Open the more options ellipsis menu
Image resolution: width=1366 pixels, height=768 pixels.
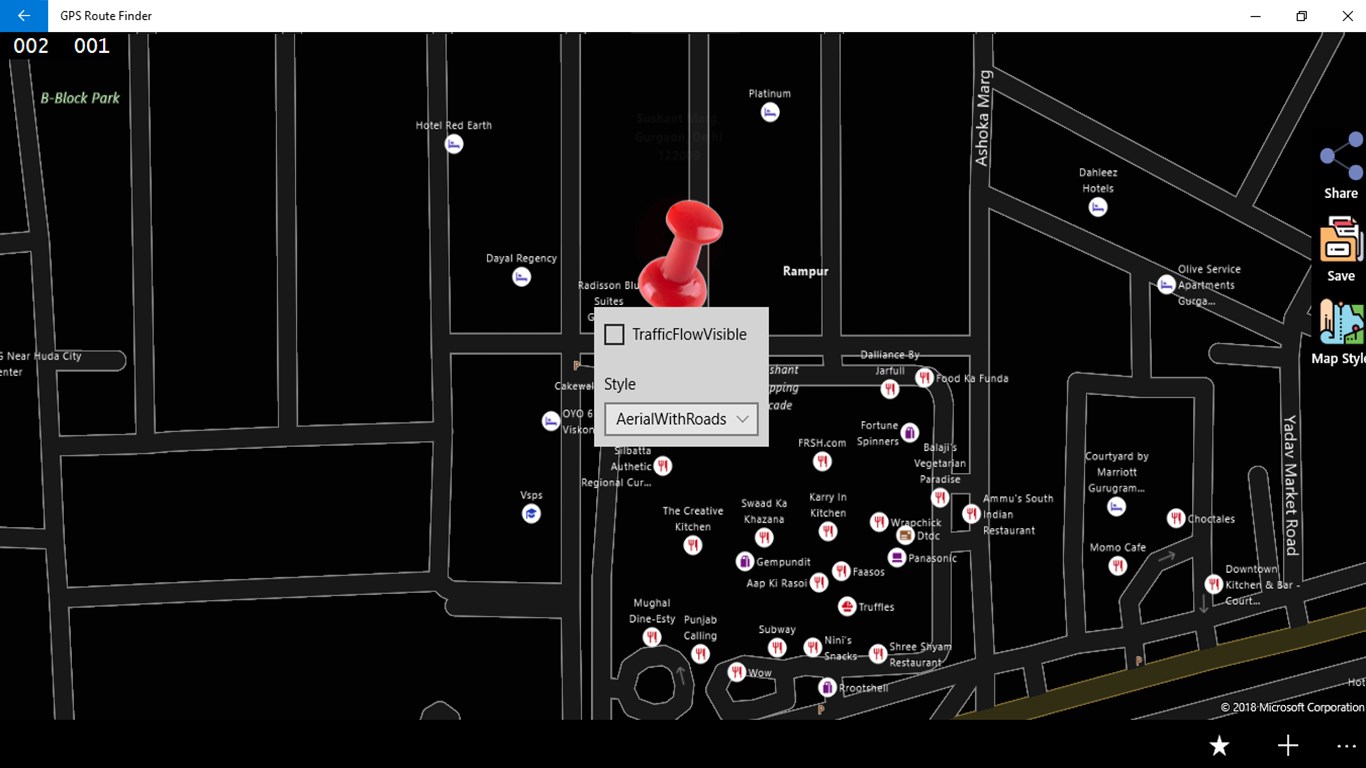pyautogui.click(x=1346, y=745)
